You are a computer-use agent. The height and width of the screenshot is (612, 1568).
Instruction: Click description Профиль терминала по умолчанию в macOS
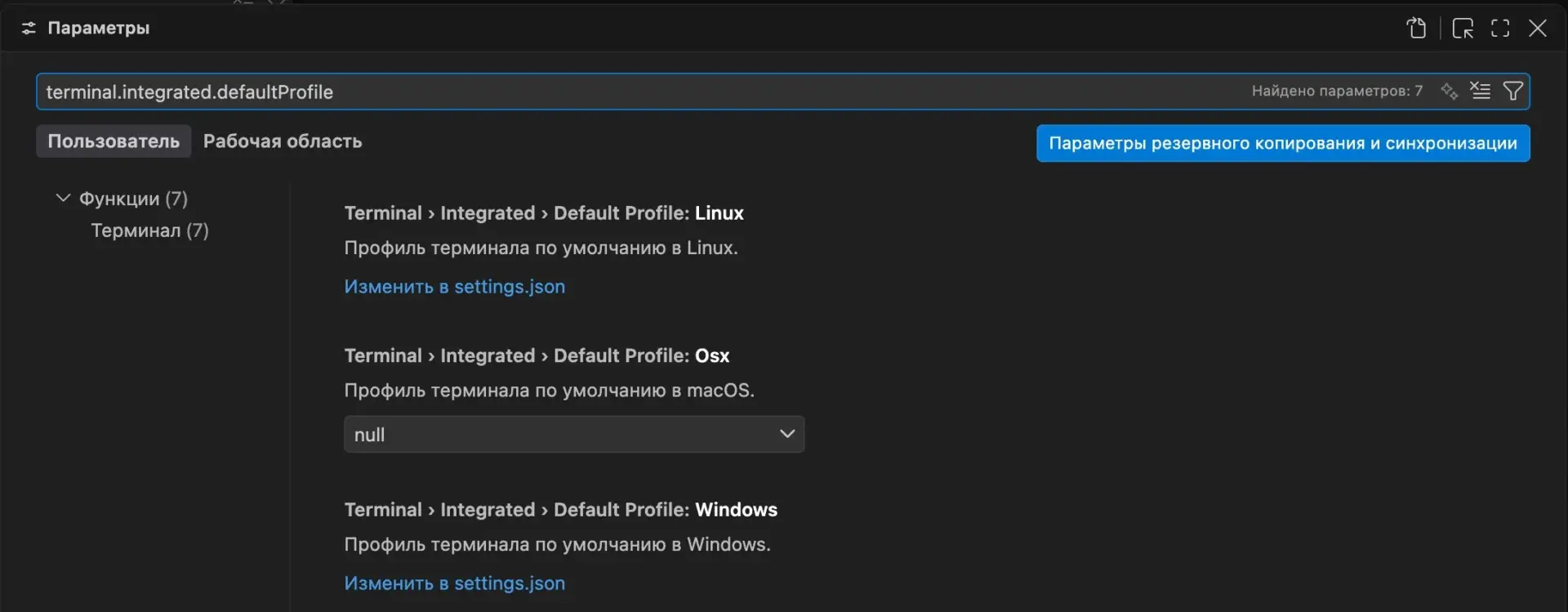point(549,390)
